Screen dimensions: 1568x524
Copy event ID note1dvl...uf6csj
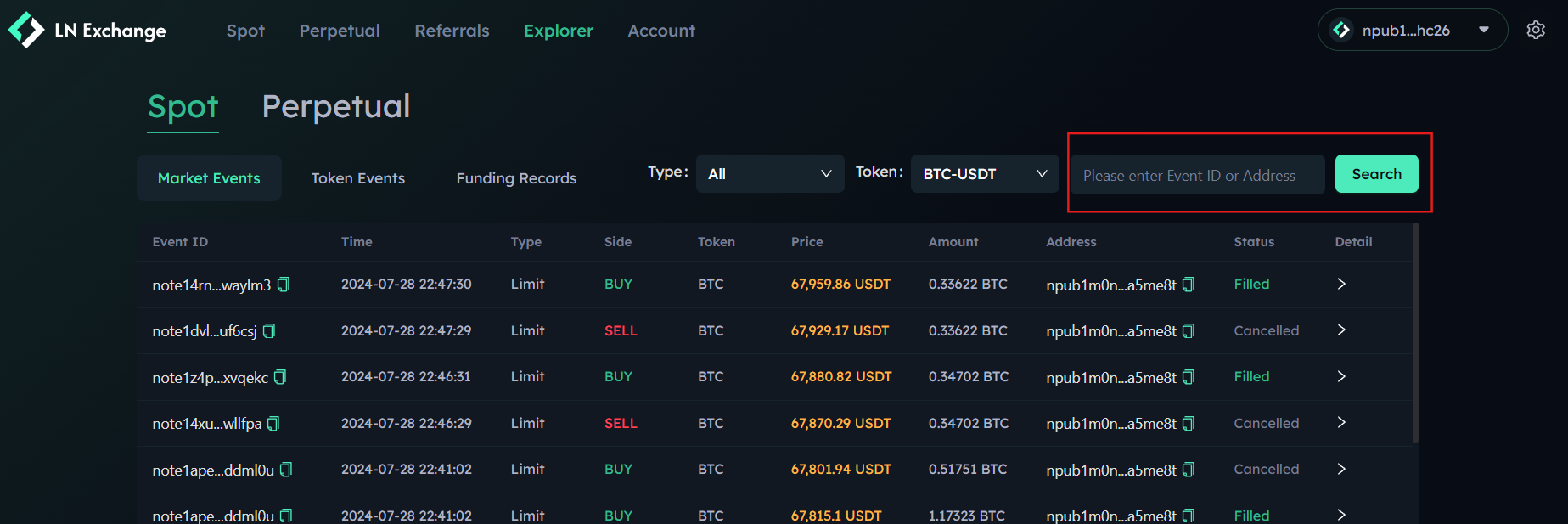pos(269,331)
